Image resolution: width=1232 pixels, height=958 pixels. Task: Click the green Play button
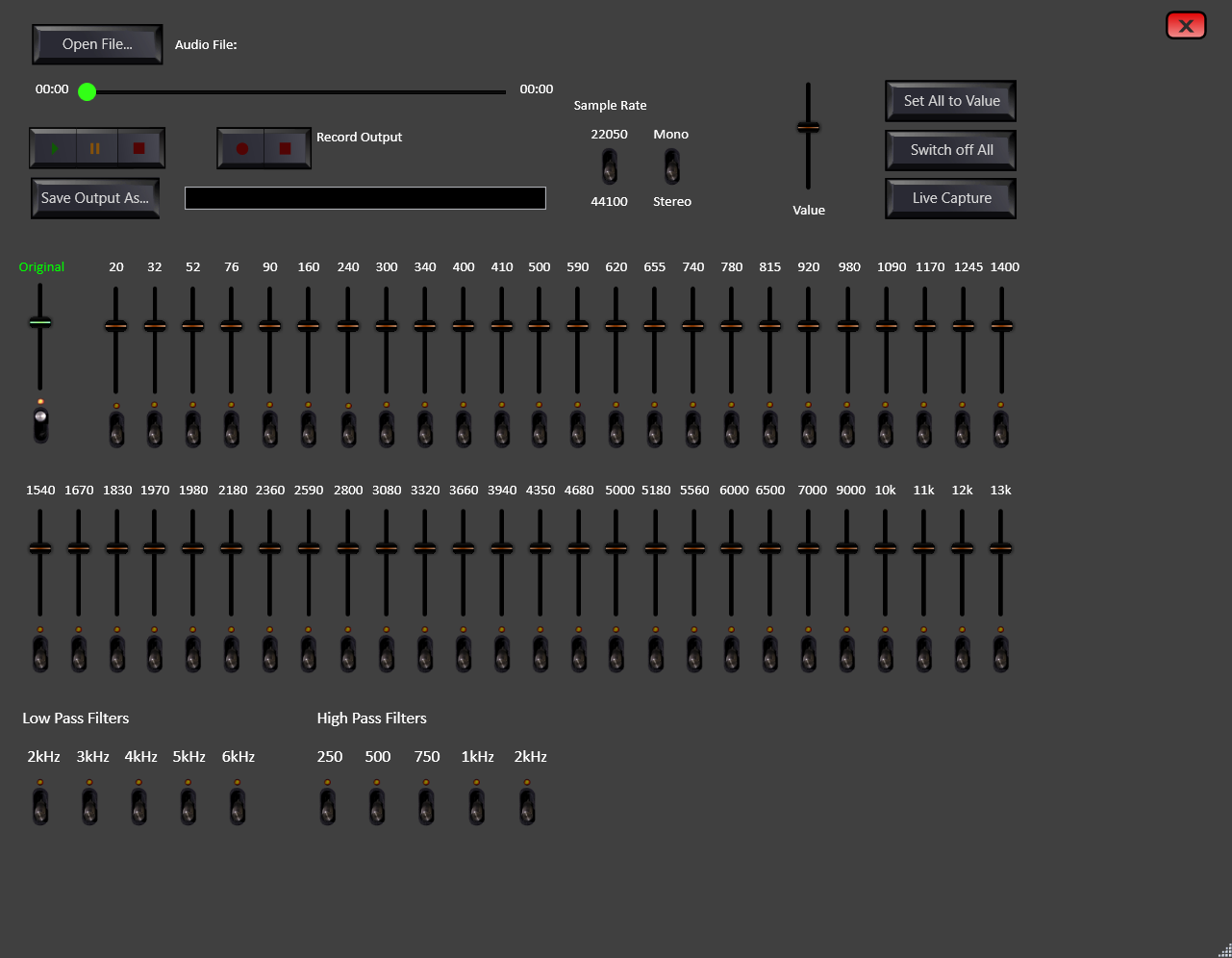(x=55, y=149)
